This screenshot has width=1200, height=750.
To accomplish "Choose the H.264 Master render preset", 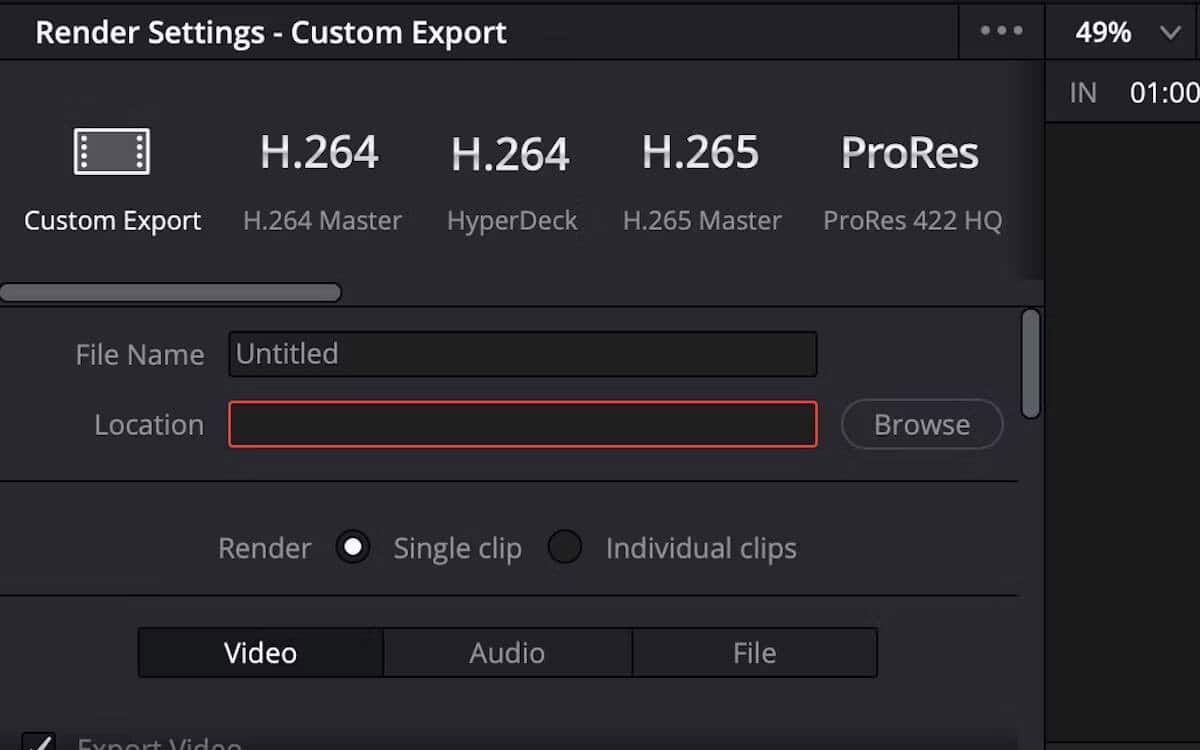I will coord(321,185).
